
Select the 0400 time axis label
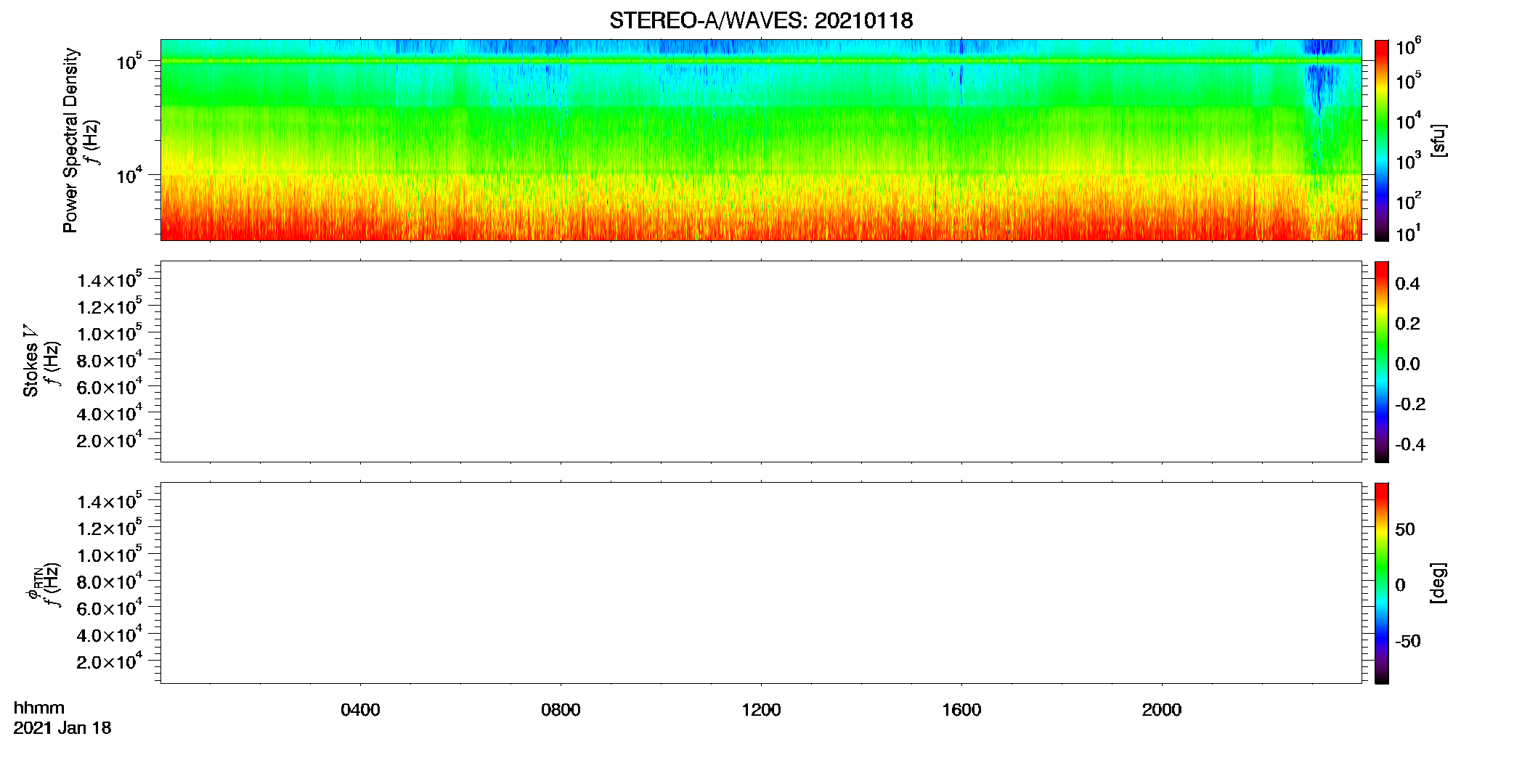click(x=360, y=710)
